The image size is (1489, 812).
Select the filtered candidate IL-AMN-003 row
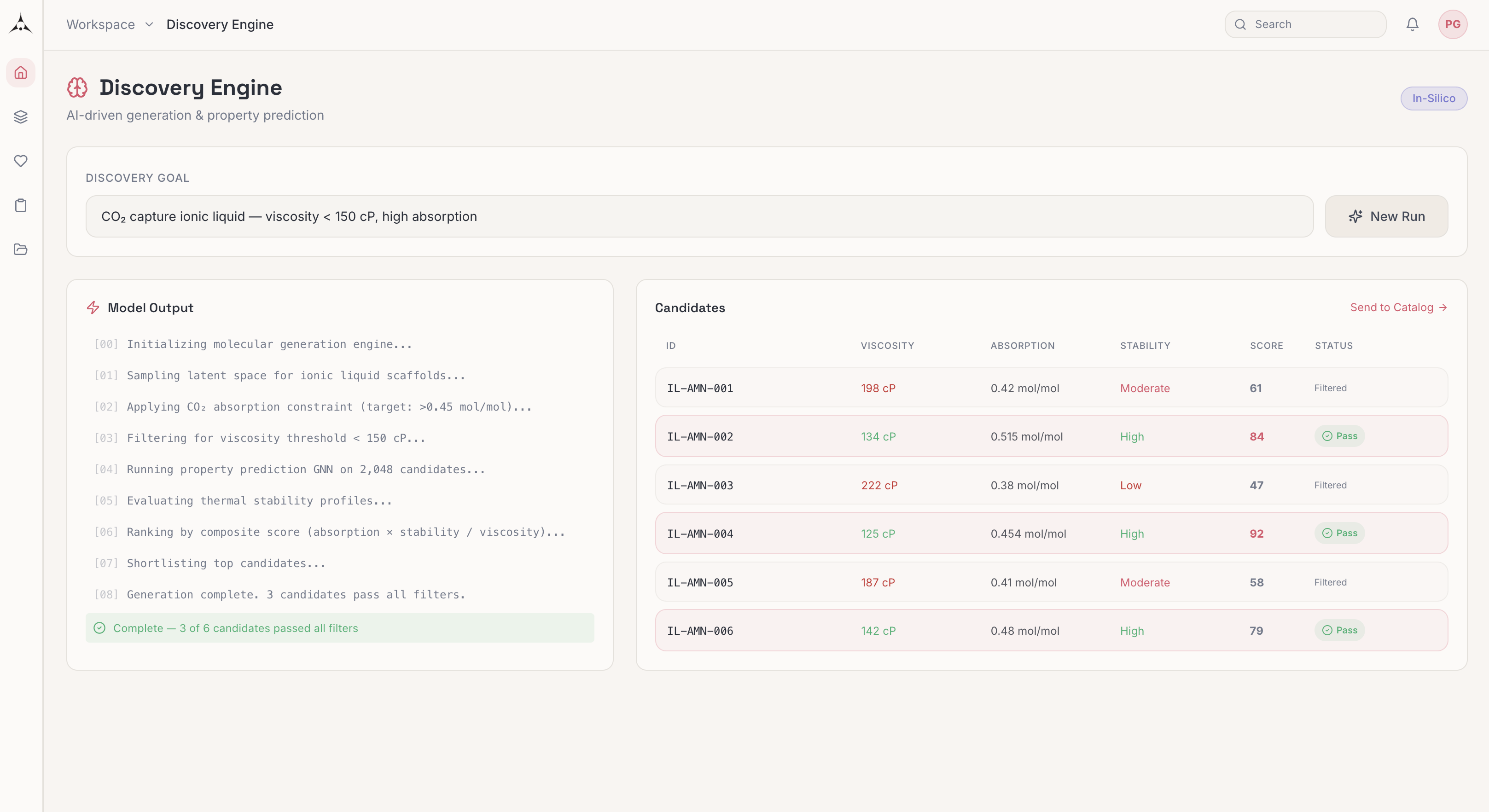[1051, 485]
